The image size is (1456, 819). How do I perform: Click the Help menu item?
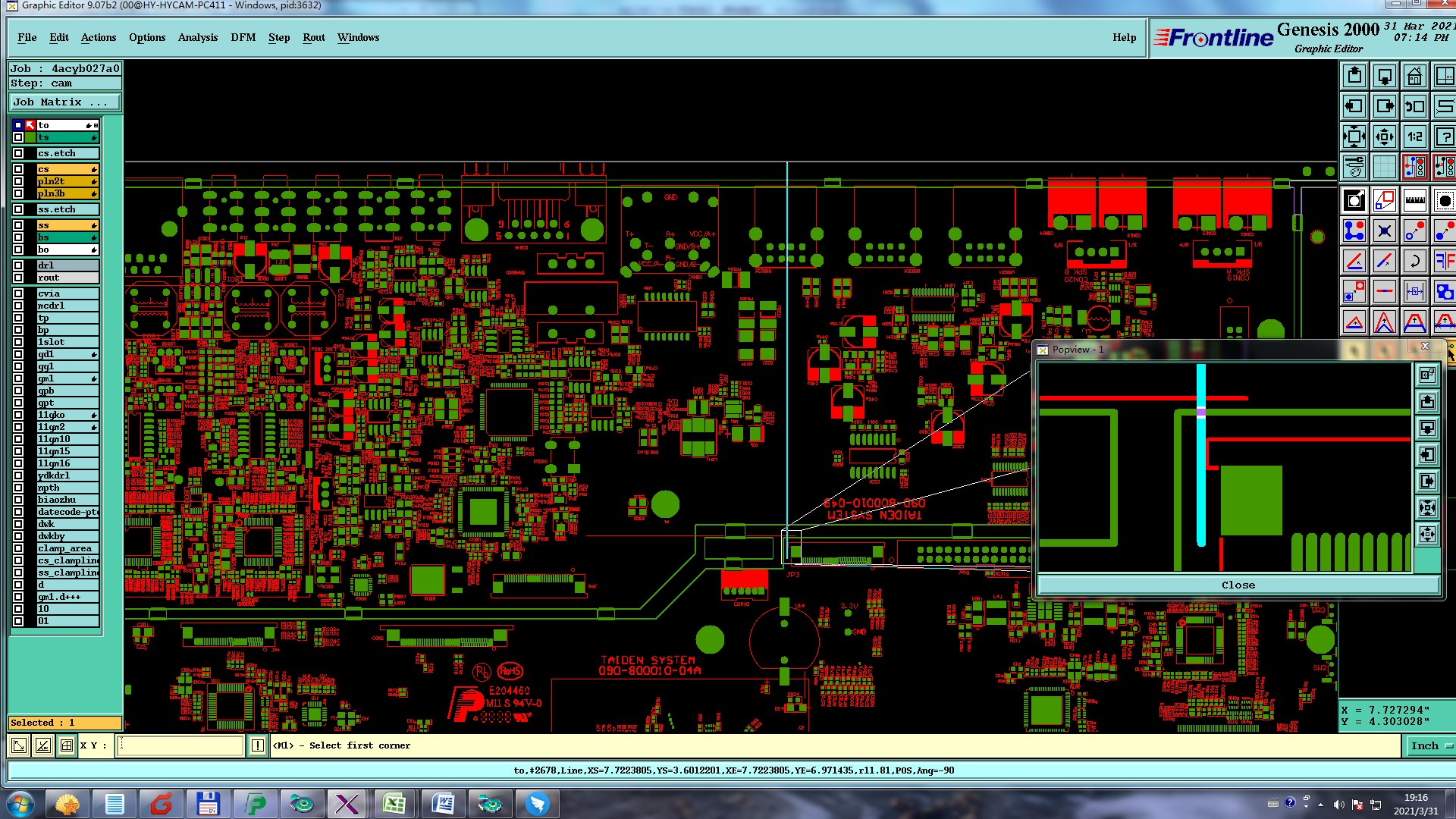point(1124,37)
